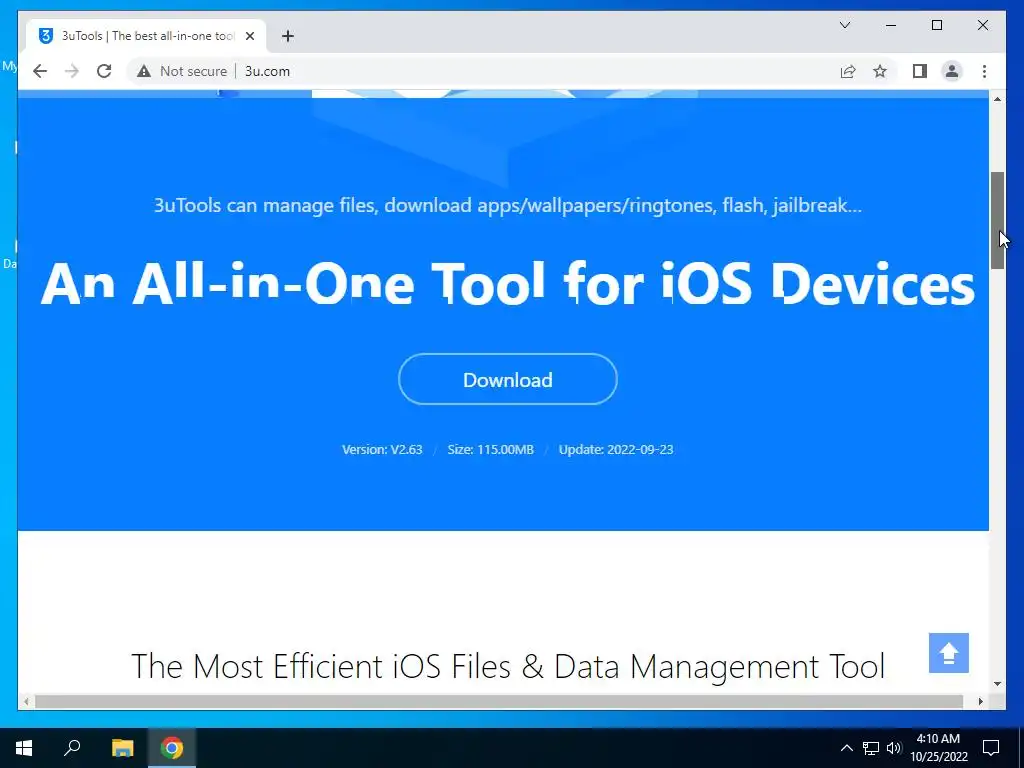Click the vertical scrollbar thumb
The height and width of the screenshot is (768, 1024).
coord(997,221)
